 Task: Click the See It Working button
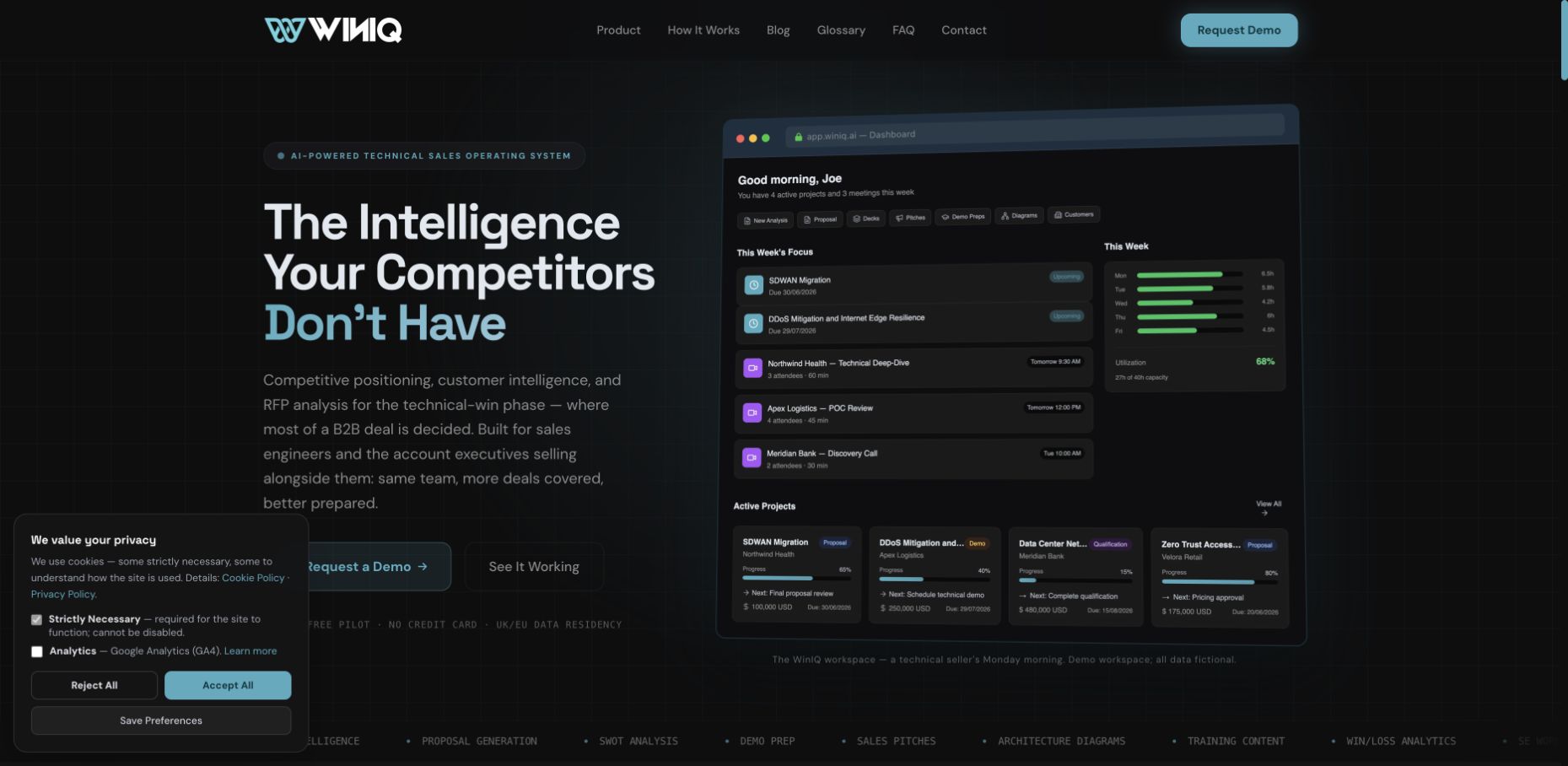coord(534,567)
